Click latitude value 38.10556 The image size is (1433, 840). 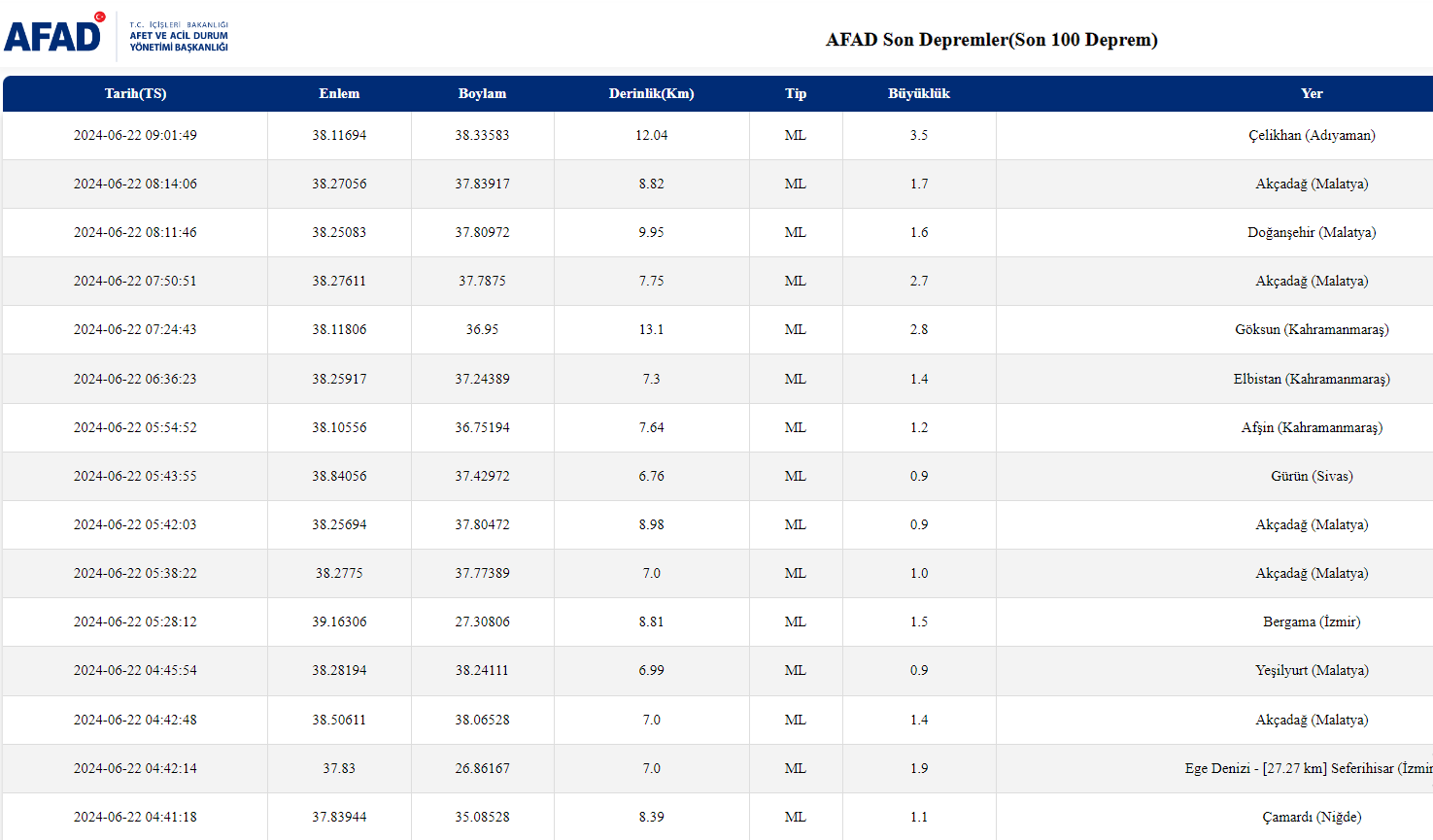point(339,427)
